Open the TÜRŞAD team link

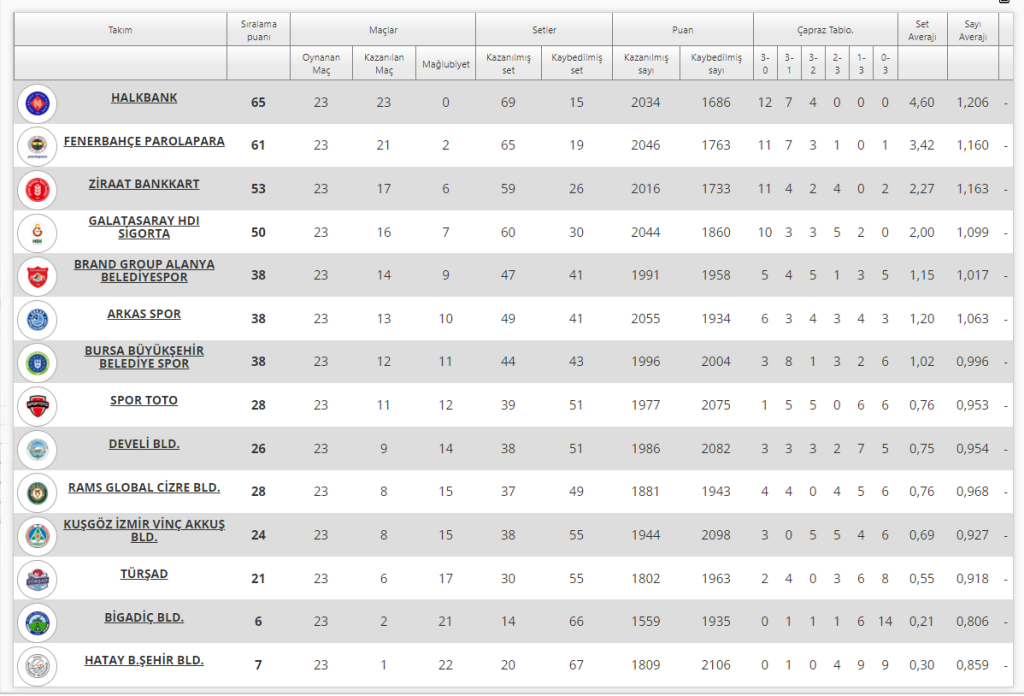(x=144, y=574)
